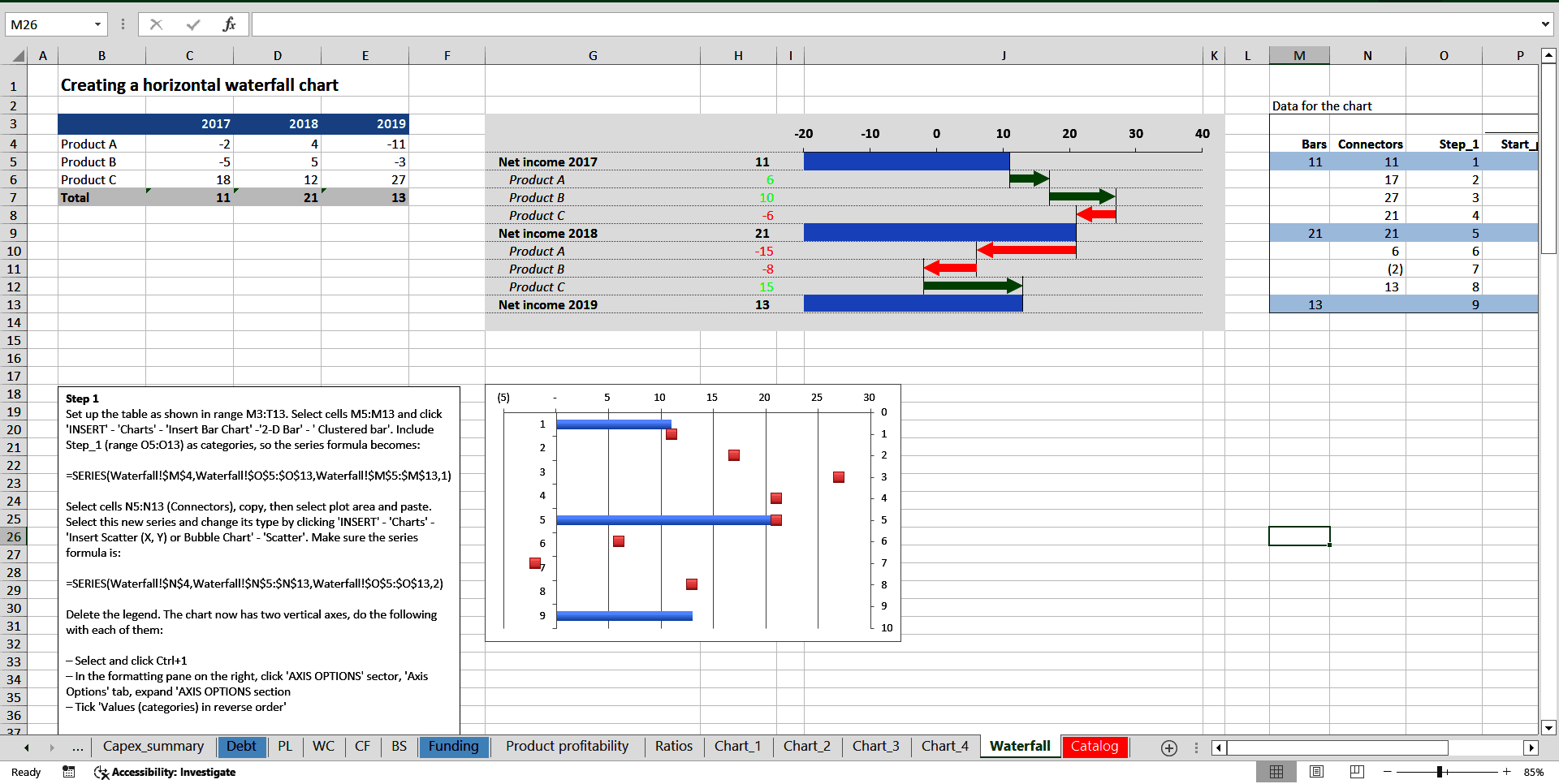Click the 2018 header cell
The height and width of the screenshot is (784, 1559).
pyautogui.click(x=278, y=123)
